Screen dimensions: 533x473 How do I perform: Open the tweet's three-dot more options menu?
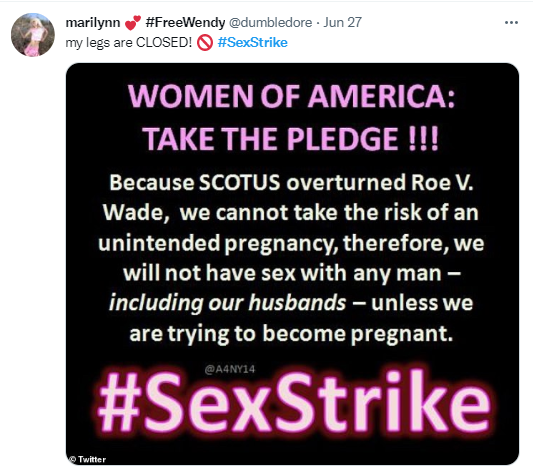coord(511,23)
